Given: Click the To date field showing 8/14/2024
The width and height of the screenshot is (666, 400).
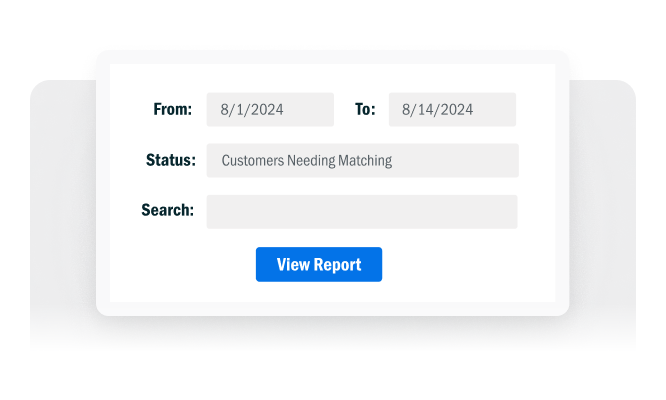Looking at the screenshot, I should [452, 110].
